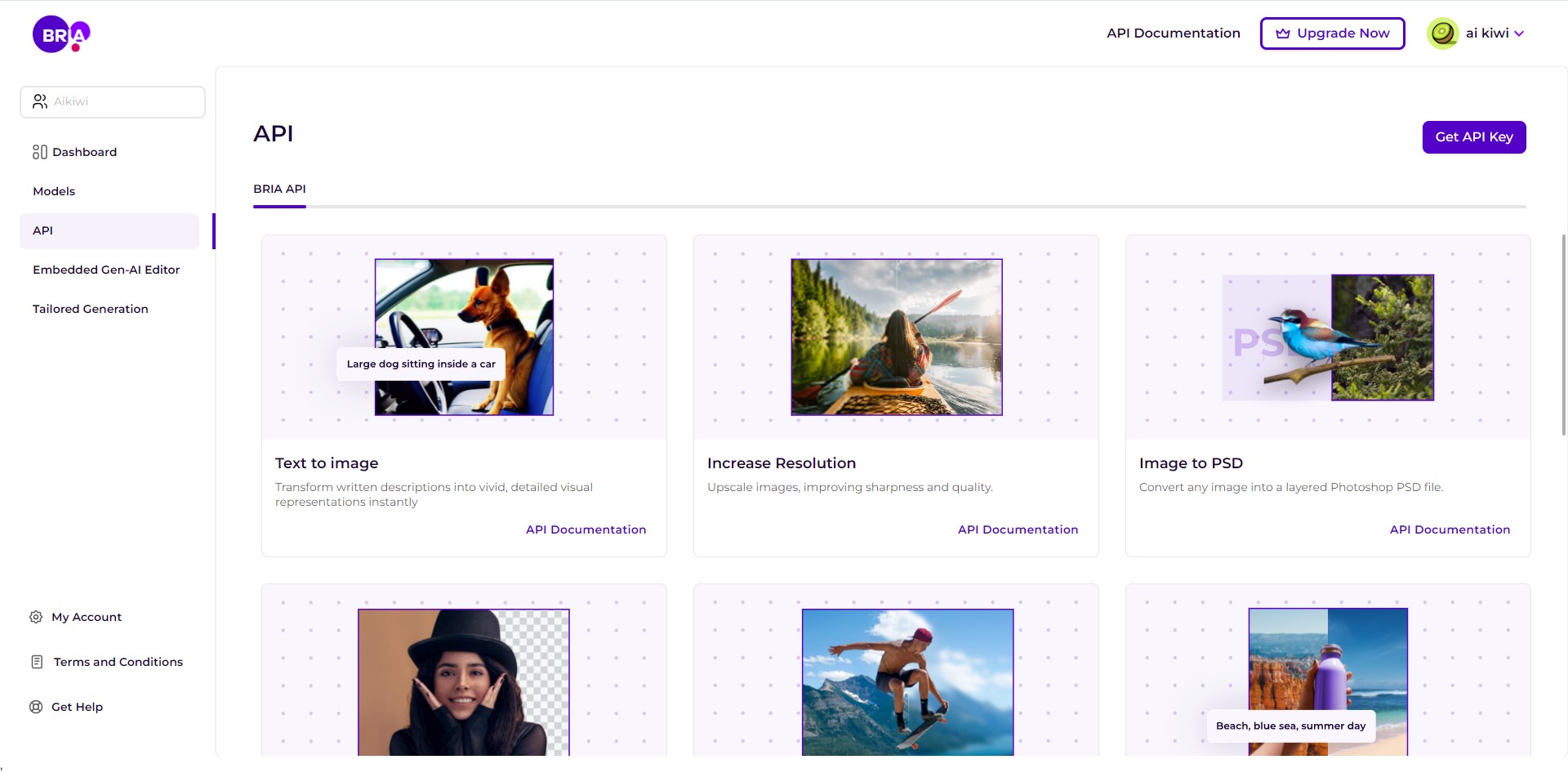Click the people icon in Aikiwi field
1568x773 pixels.
pos(40,101)
